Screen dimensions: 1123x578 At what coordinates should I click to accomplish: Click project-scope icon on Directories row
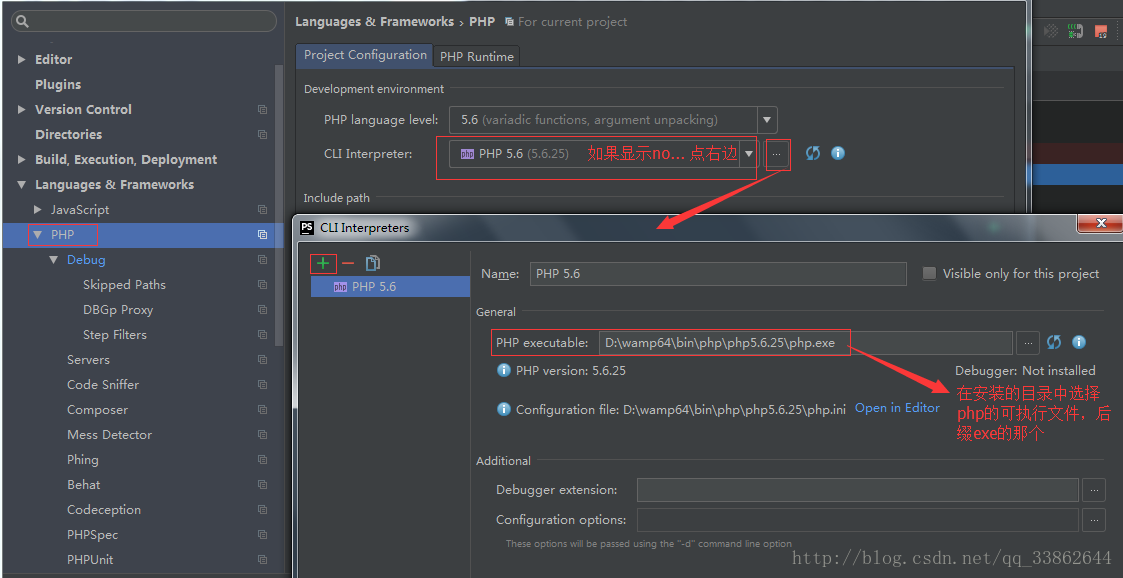coord(262,135)
